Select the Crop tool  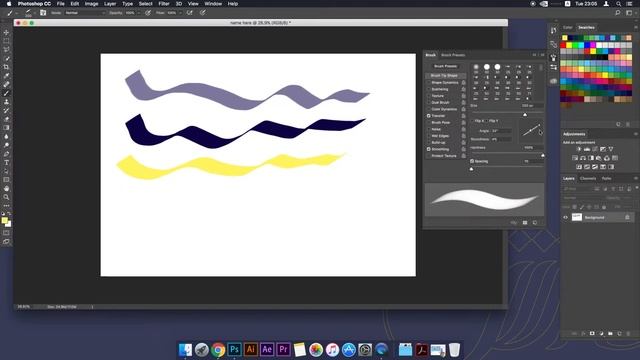pyautogui.click(x=6, y=67)
